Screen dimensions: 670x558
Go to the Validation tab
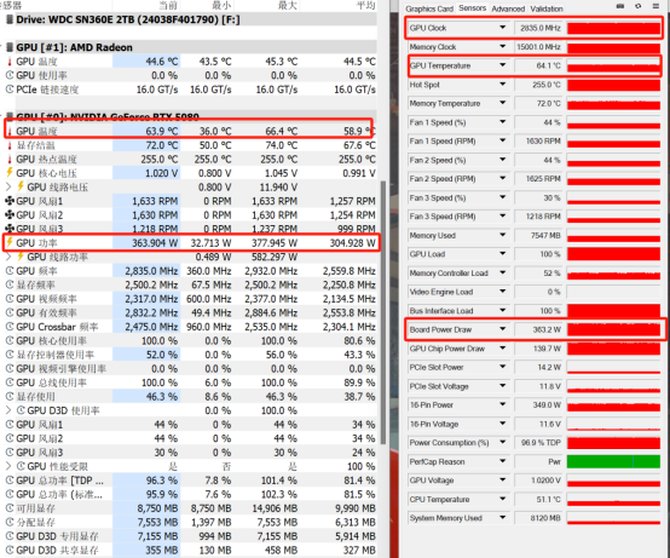547,9
